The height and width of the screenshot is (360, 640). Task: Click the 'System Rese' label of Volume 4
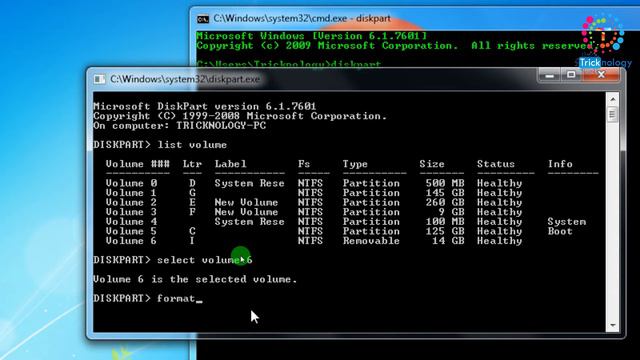[x=249, y=222]
